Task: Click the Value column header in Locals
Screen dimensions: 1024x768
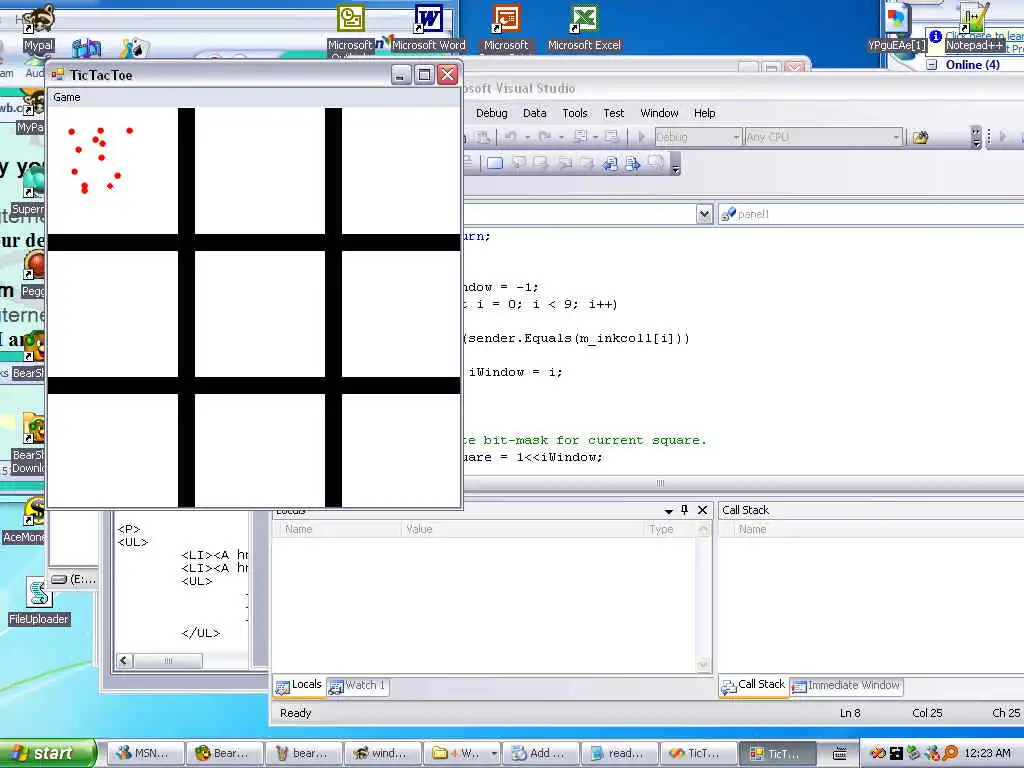Action: coord(522,530)
